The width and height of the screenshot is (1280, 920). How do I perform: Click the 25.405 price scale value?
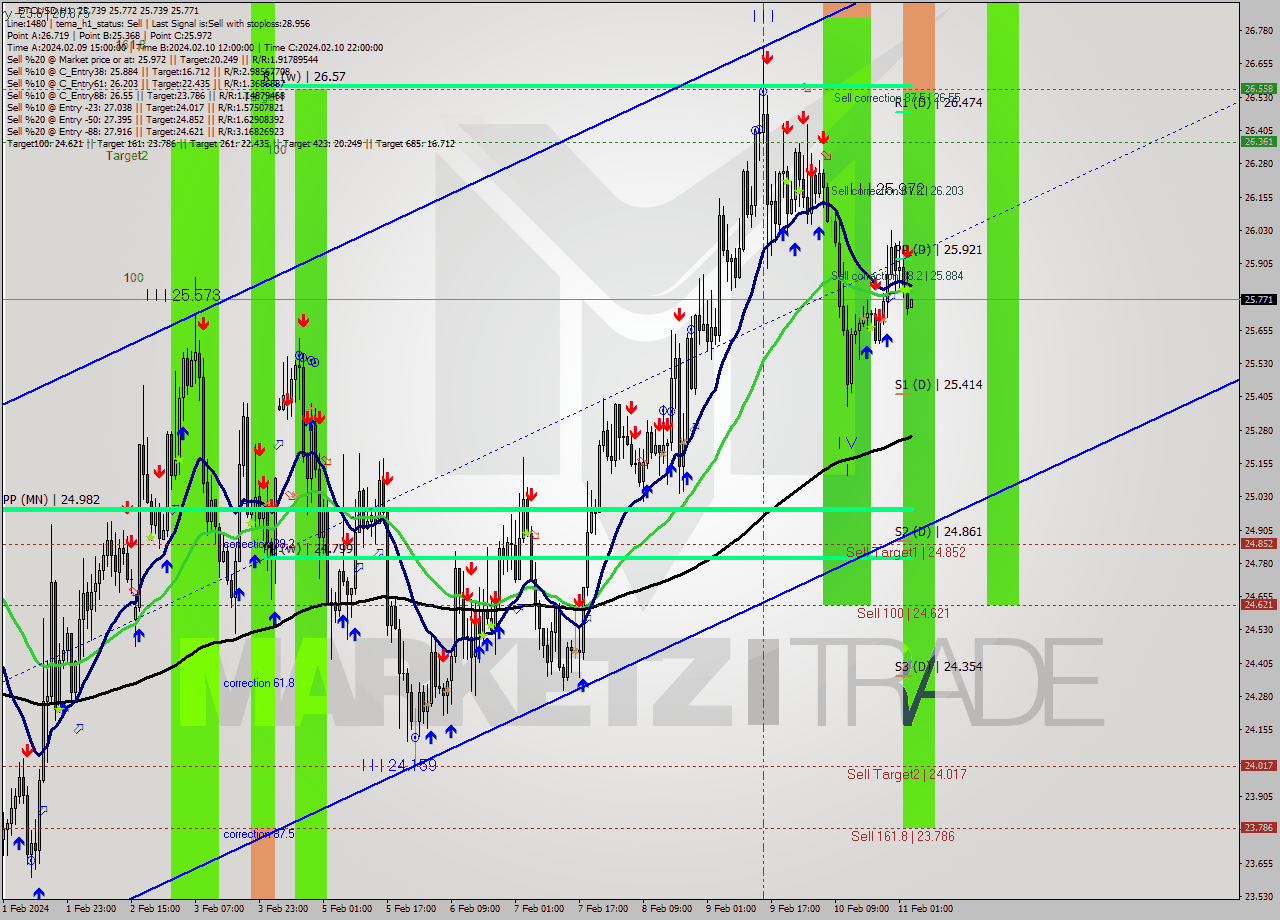1258,397
